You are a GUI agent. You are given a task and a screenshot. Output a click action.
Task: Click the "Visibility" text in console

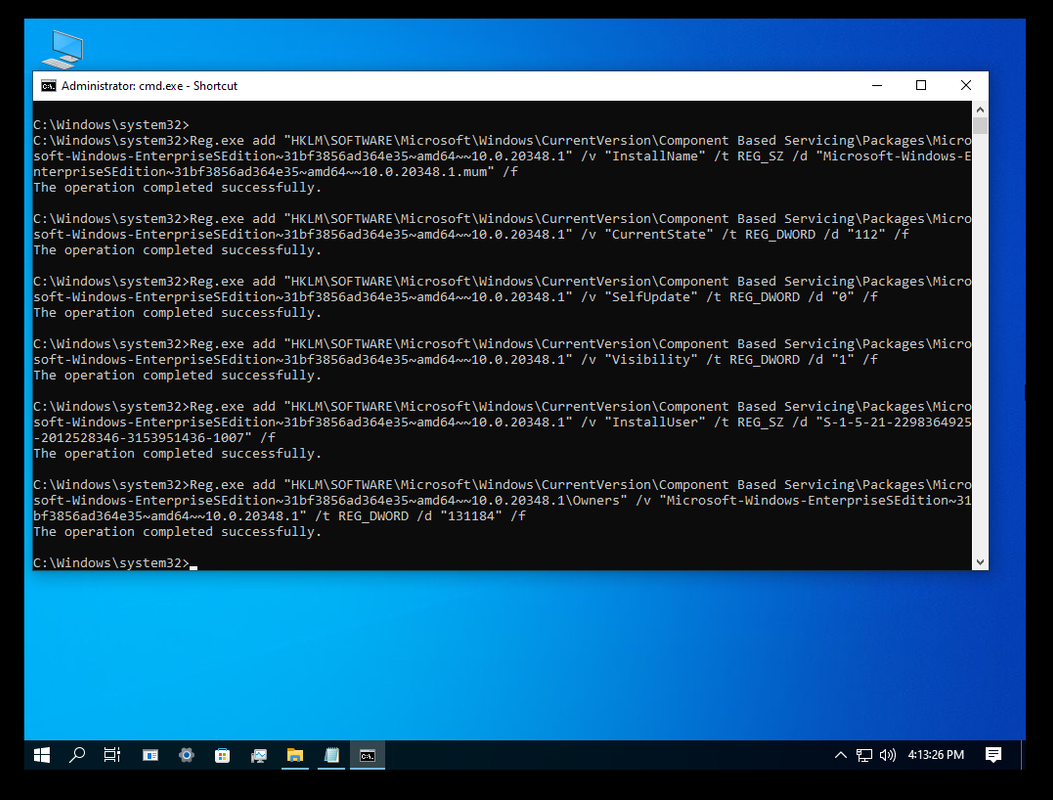[651, 359]
